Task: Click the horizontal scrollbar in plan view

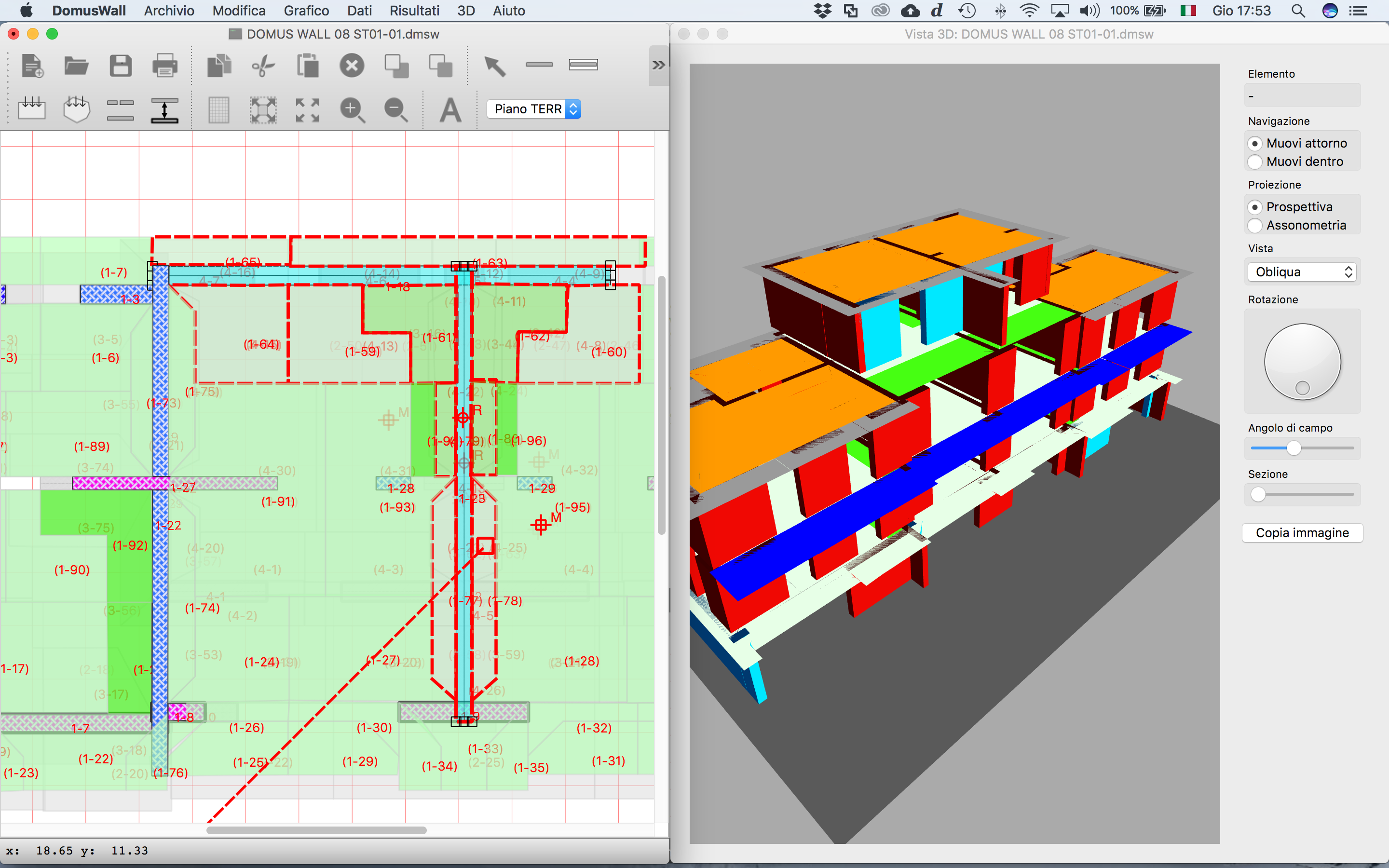Action: point(316,830)
